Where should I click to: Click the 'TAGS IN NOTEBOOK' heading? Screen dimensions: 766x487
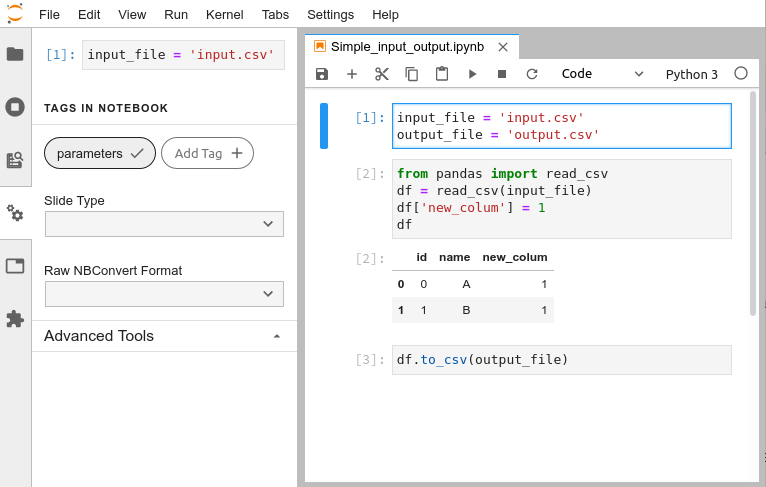tap(106, 108)
